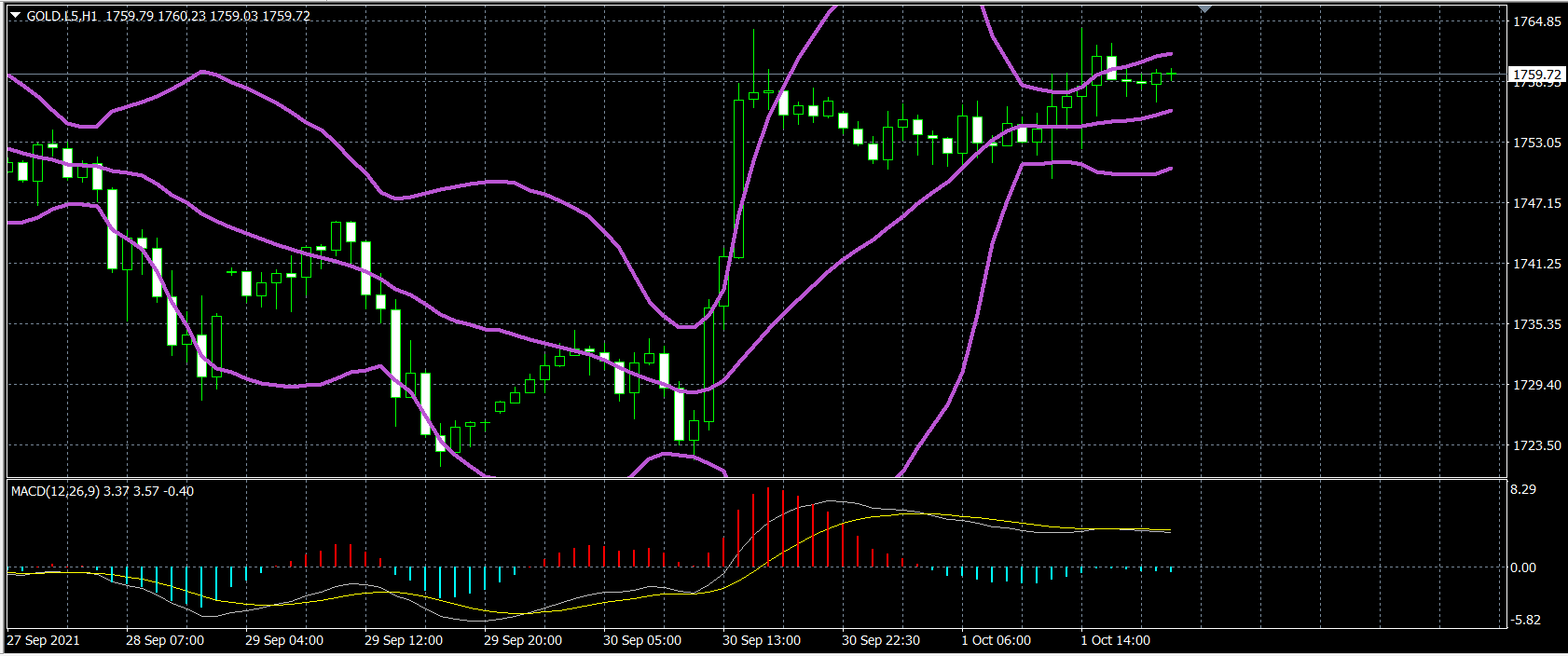Click the 30 Sep 13:00 time label
This screenshot has width=1568, height=656.
pos(762,640)
